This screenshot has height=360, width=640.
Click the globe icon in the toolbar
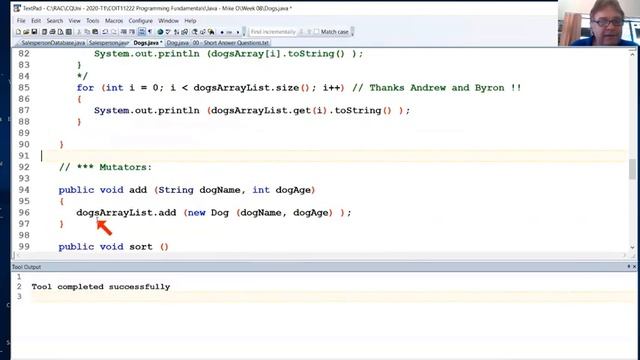pyautogui.click(x=160, y=32)
